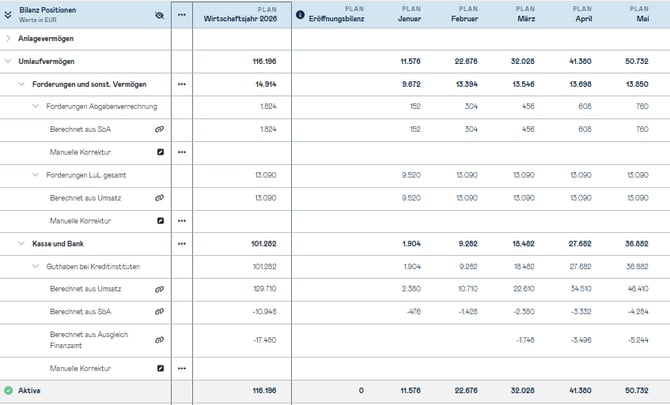
Task: Open three-dot menu for Forderungen und sonst. Vermögen
Action: pyautogui.click(x=181, y=85)
